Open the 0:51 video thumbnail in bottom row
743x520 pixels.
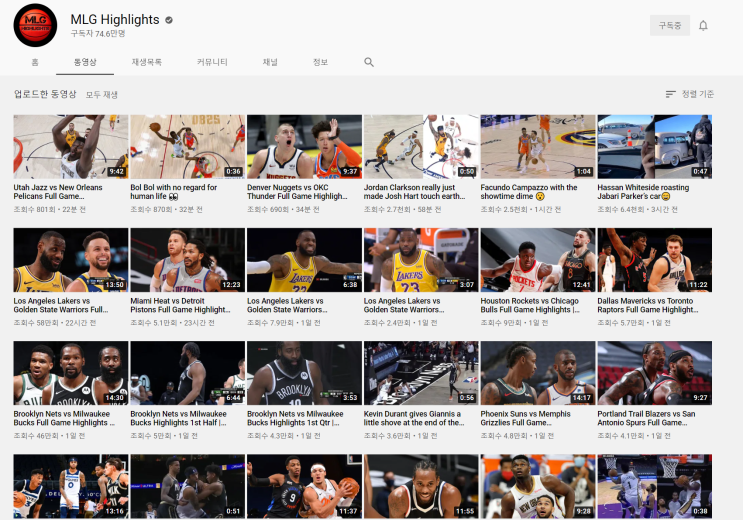coord(188,486)
